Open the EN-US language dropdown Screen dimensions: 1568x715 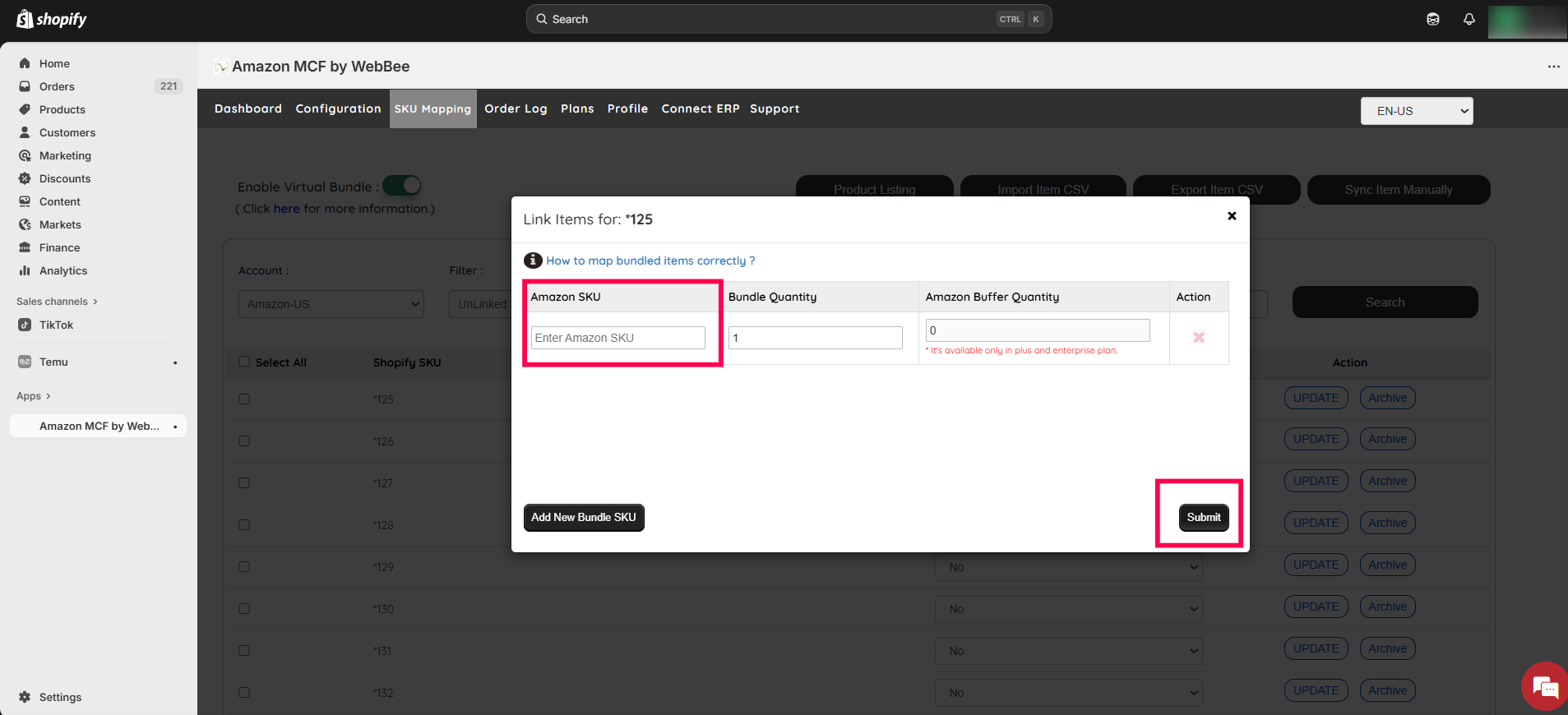[1416, 111]
